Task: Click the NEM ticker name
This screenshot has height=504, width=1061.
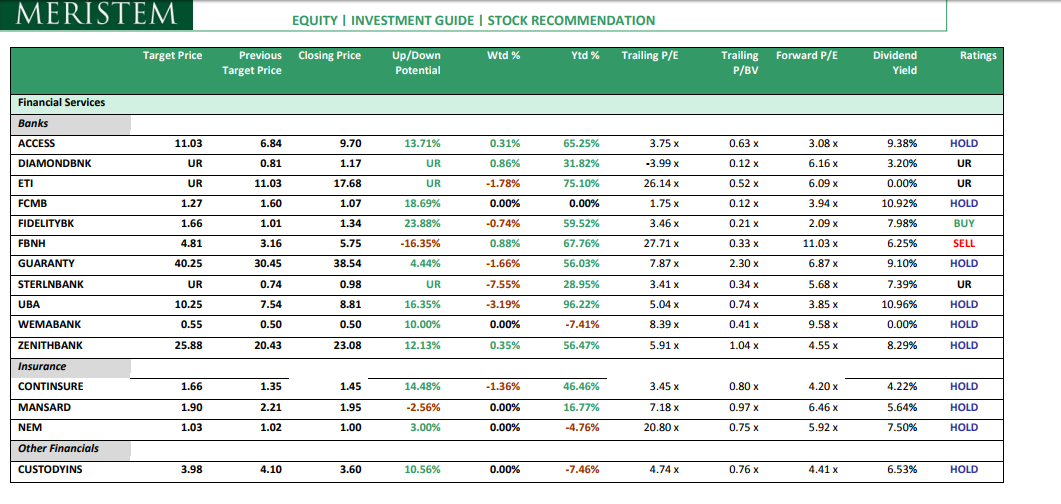Action: [x=28, y=428]
